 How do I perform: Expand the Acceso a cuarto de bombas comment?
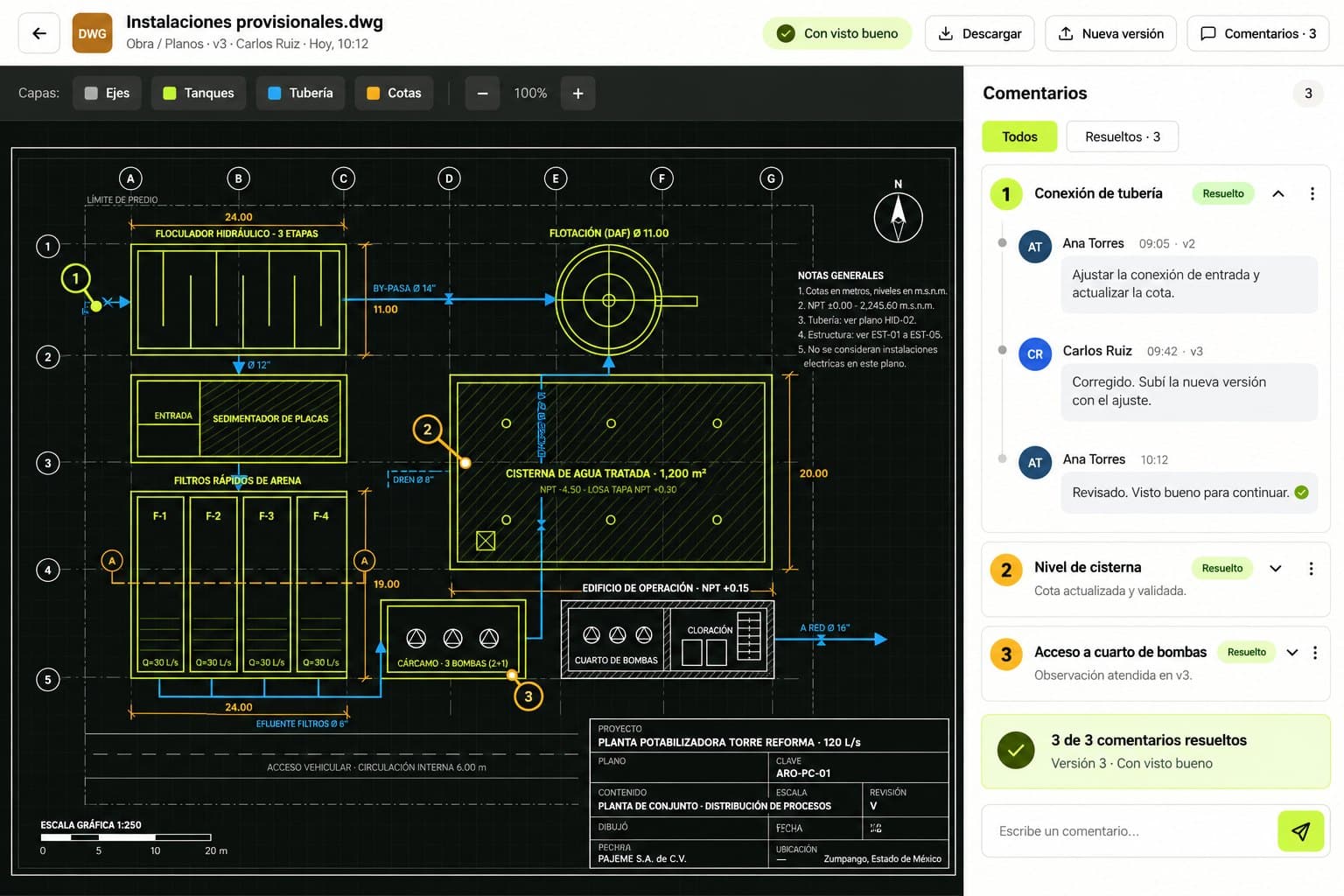pyautogui.click(x=1292, y=653)
